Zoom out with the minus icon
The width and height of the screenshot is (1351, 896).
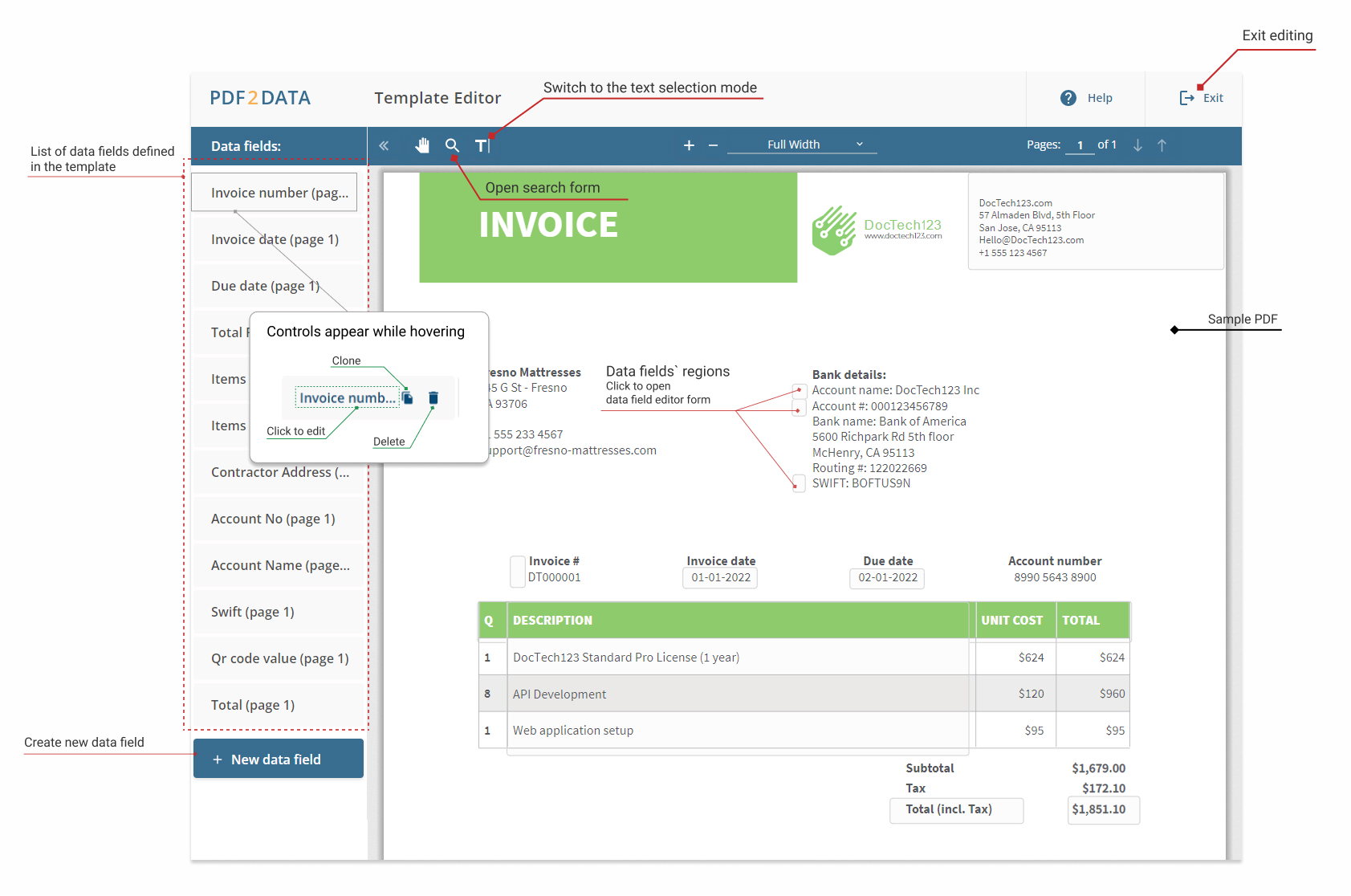[x=713, y=145]
